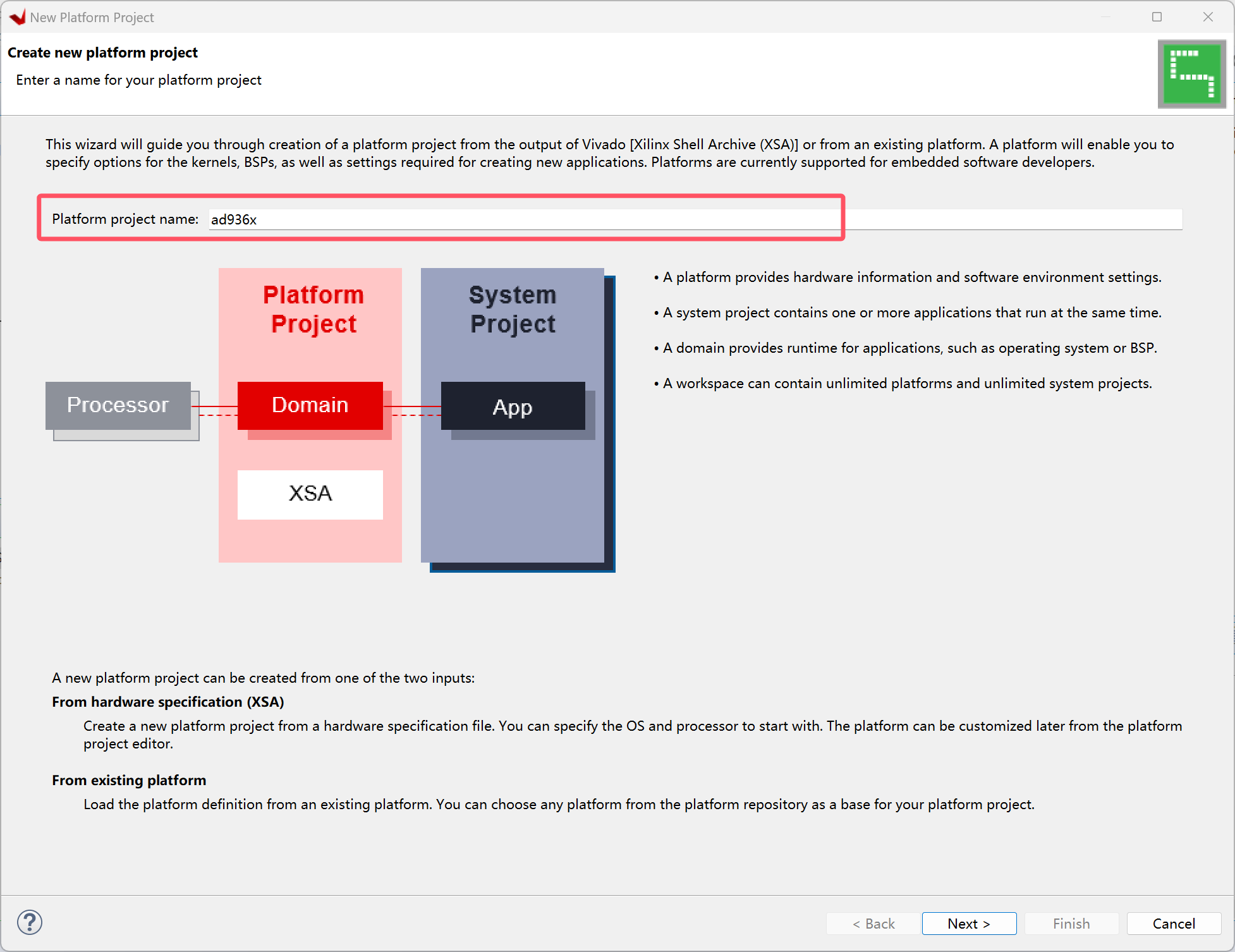Click the Platform project name input field
Viewport: 1235px width, 952px height.
(x=695, y=219)
